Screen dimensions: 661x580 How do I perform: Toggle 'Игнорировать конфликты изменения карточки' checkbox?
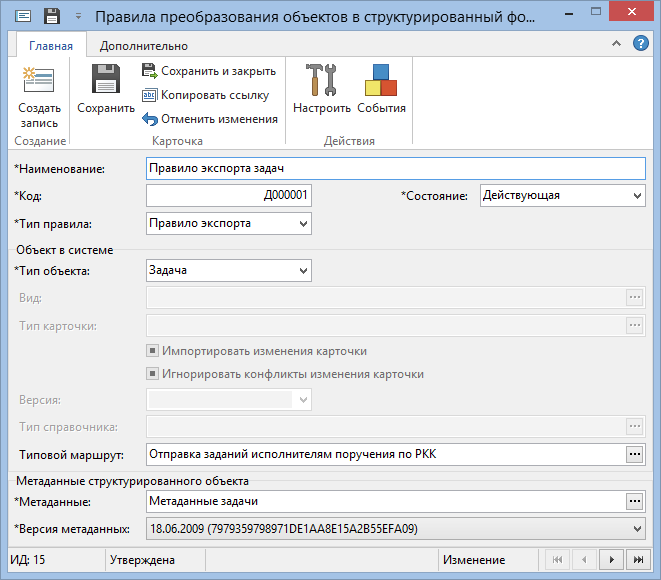click(x=153, y=374)
